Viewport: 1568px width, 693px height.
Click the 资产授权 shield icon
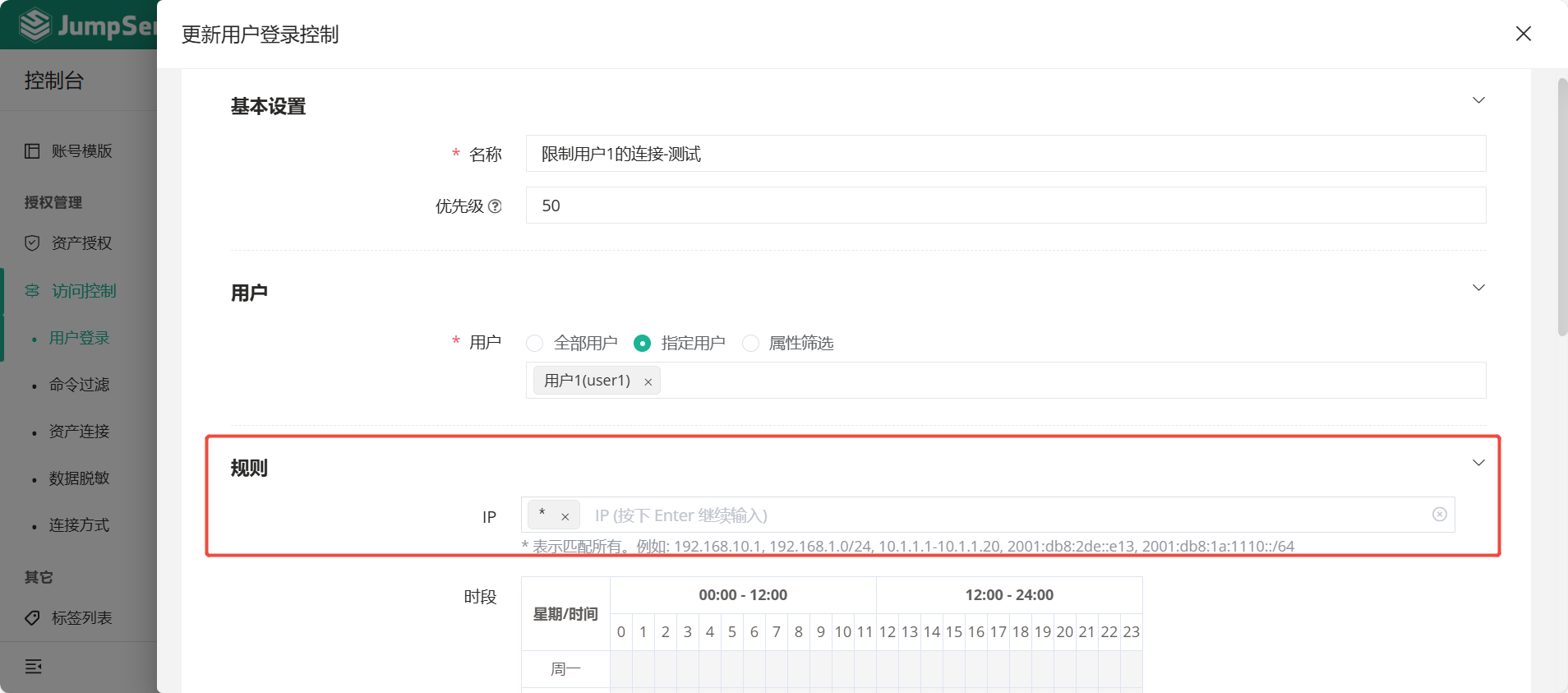[32, 243]
